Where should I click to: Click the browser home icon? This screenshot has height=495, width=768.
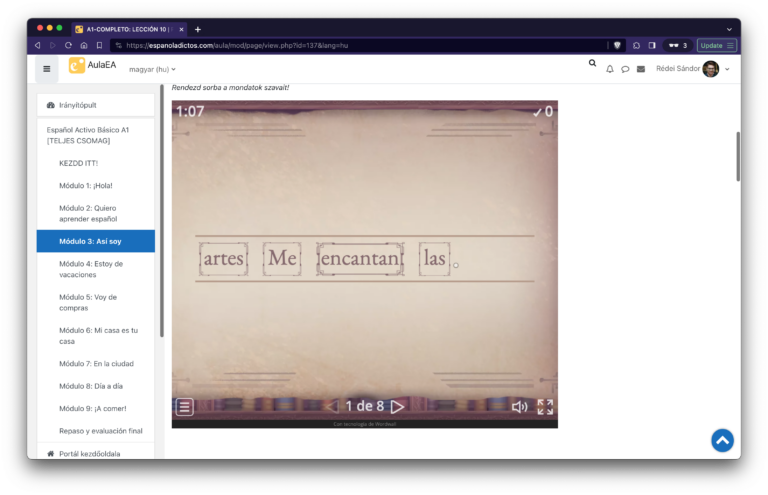[x=84, y=46]
